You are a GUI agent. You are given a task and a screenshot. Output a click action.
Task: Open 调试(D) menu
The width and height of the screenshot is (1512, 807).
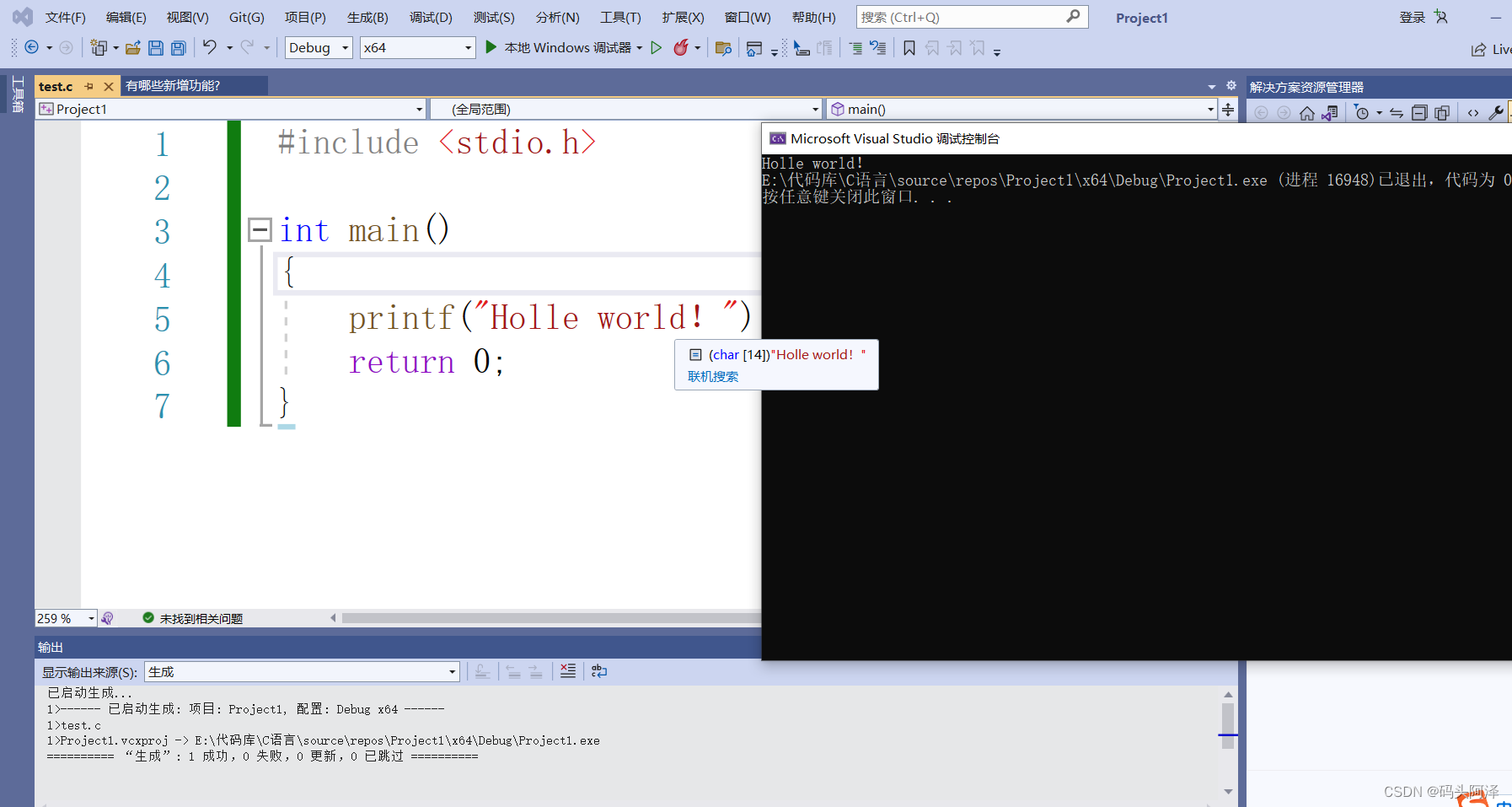coord(431,17)
